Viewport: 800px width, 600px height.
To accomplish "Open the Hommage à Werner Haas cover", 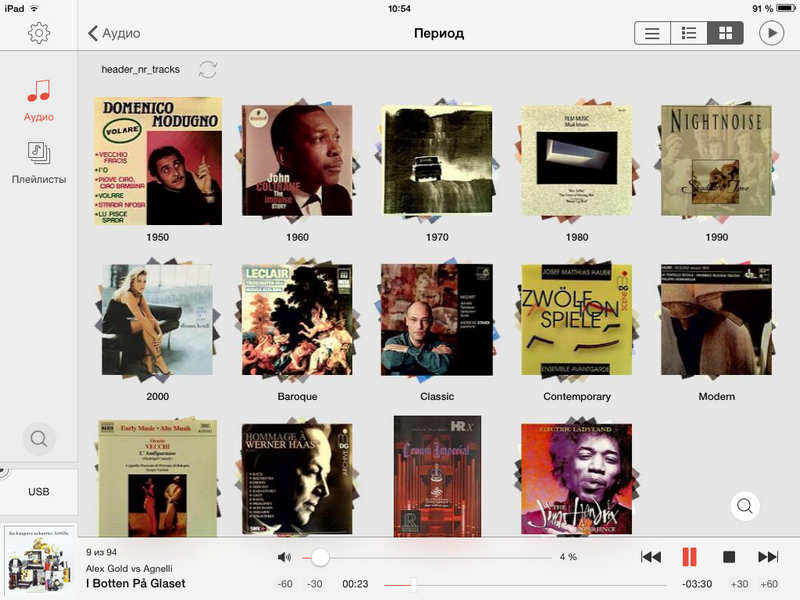I will click(297, 480).
